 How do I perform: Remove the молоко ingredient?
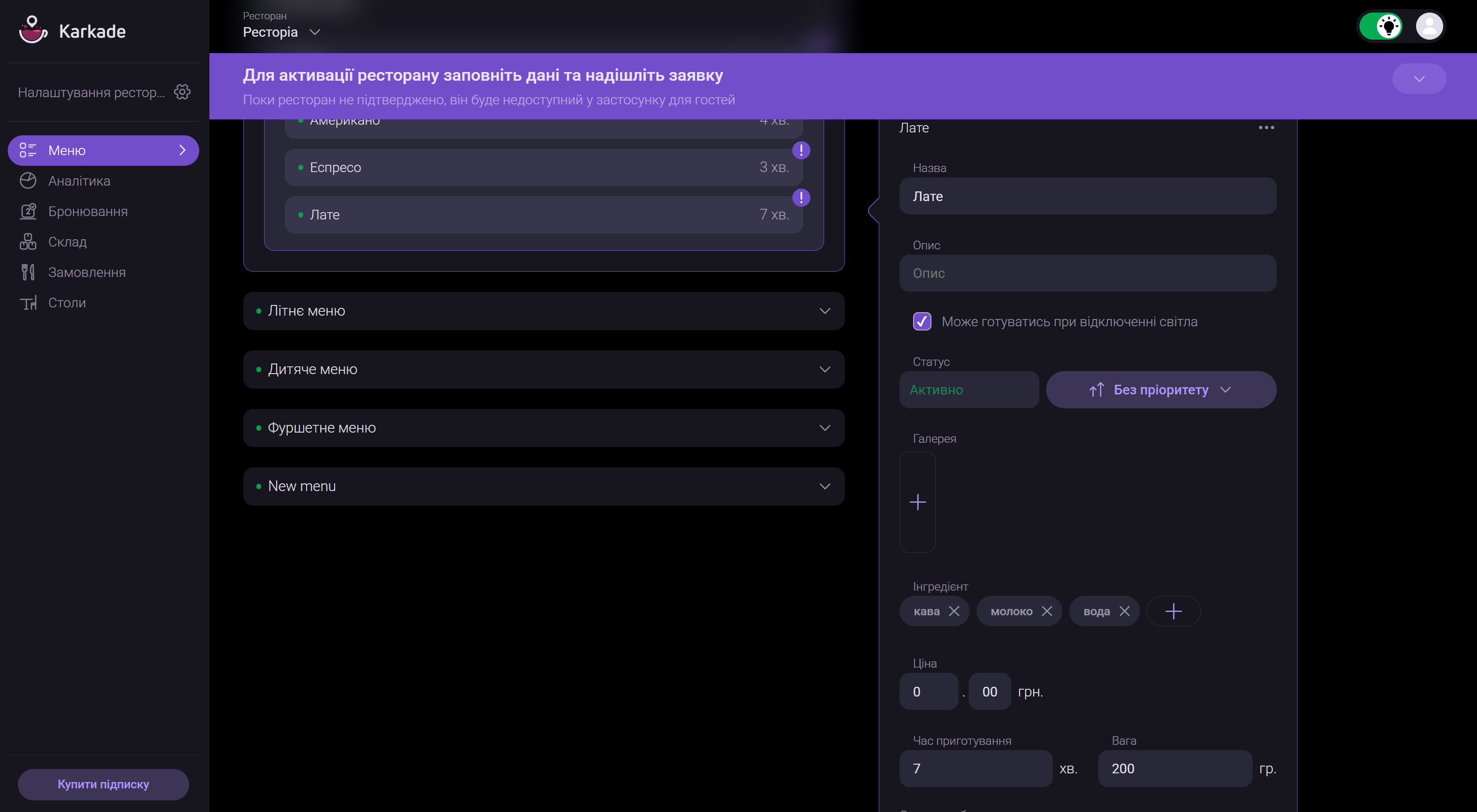coord(1047,611)
